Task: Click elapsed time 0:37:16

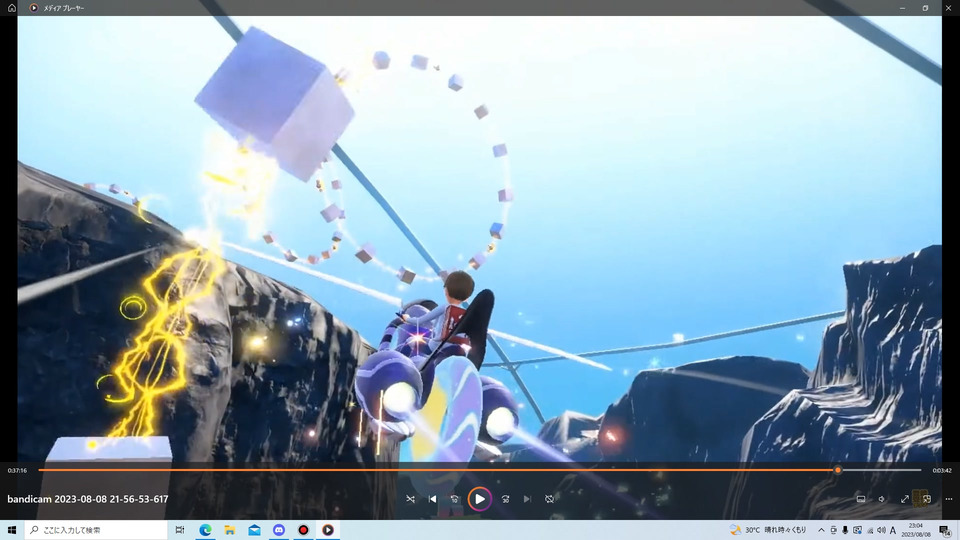Action: tap(17, 470)
